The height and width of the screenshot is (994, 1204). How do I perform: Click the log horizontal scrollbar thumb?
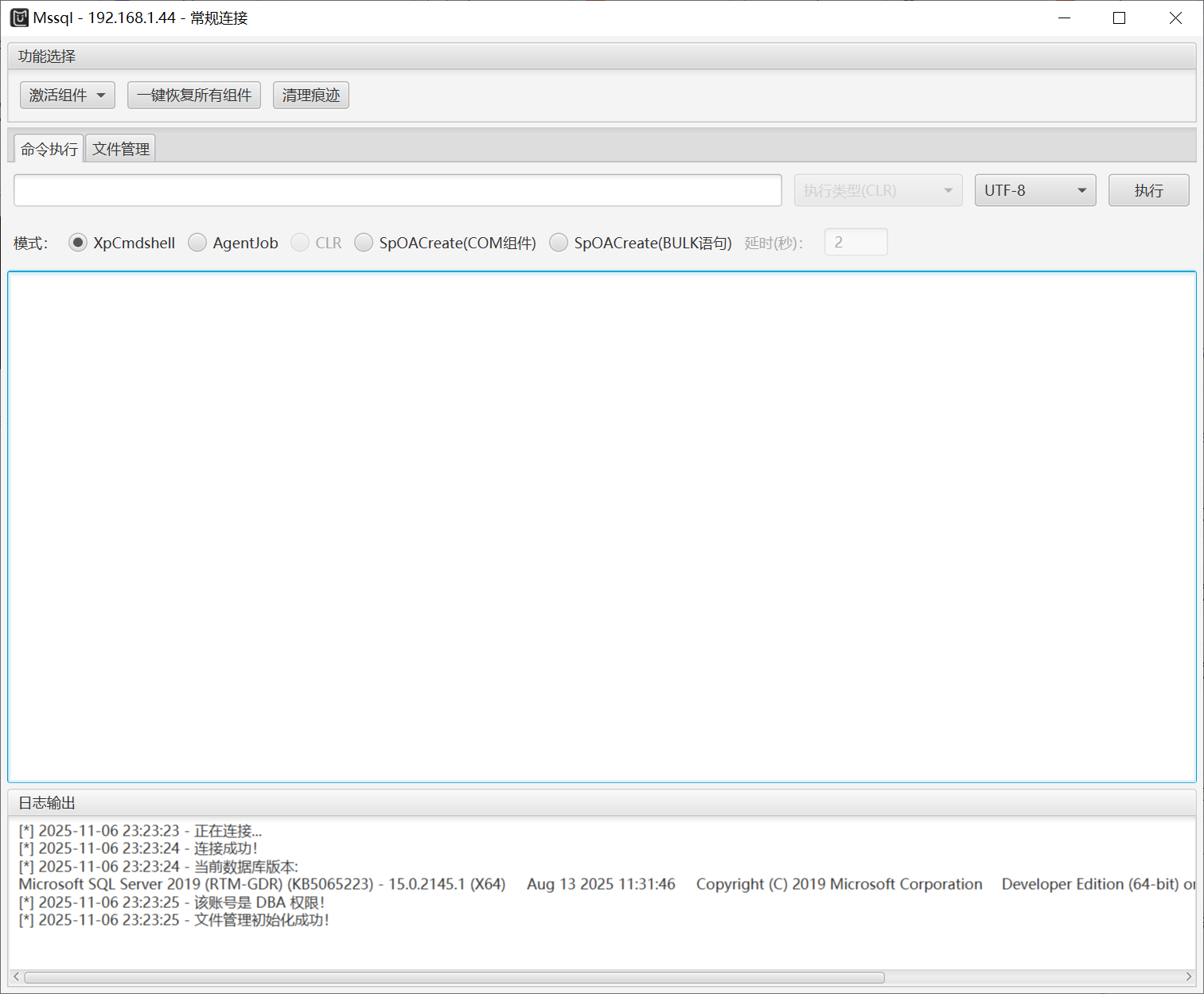(x=454, y=976)
